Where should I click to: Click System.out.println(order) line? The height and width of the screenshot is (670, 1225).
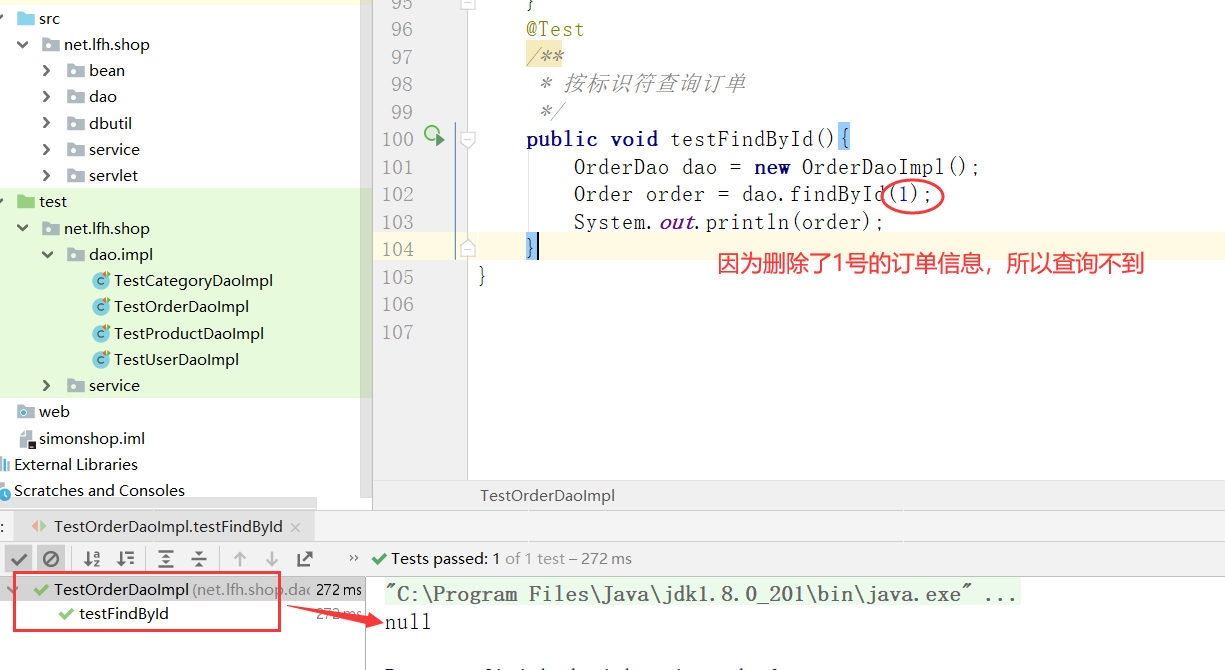click(x=729, y=222)
